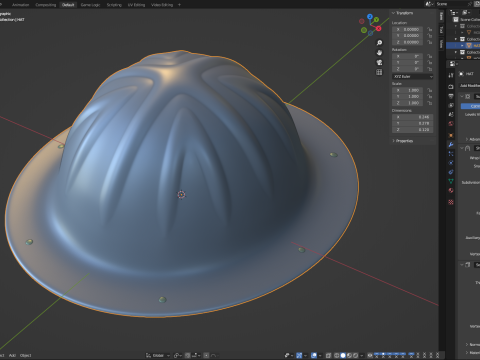480x360 pixels.
Task: Select rendered viewport shading mode
Action: click(x=355, y=355)
